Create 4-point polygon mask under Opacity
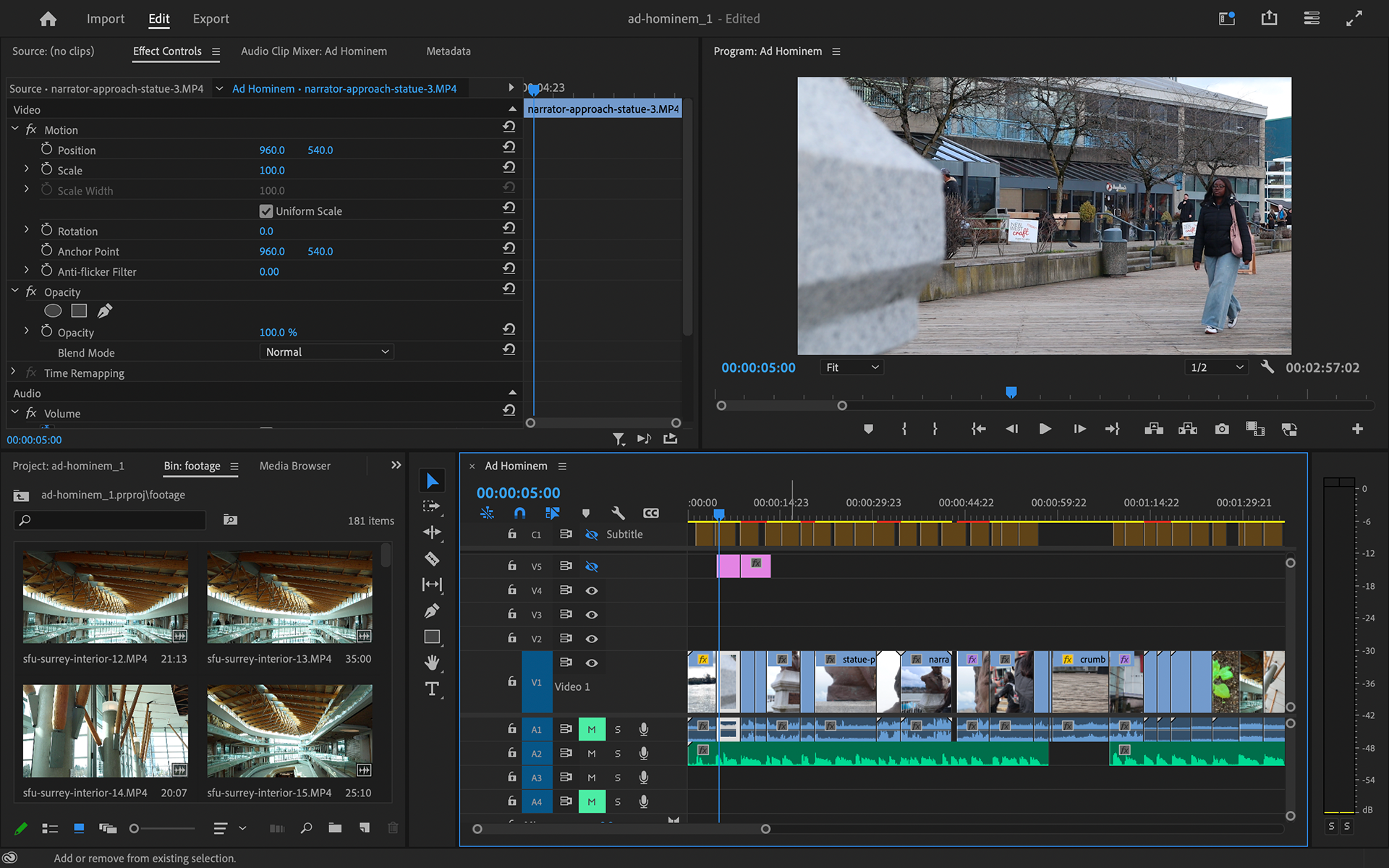Screen dimensions: 1389x868 [79, 311]
